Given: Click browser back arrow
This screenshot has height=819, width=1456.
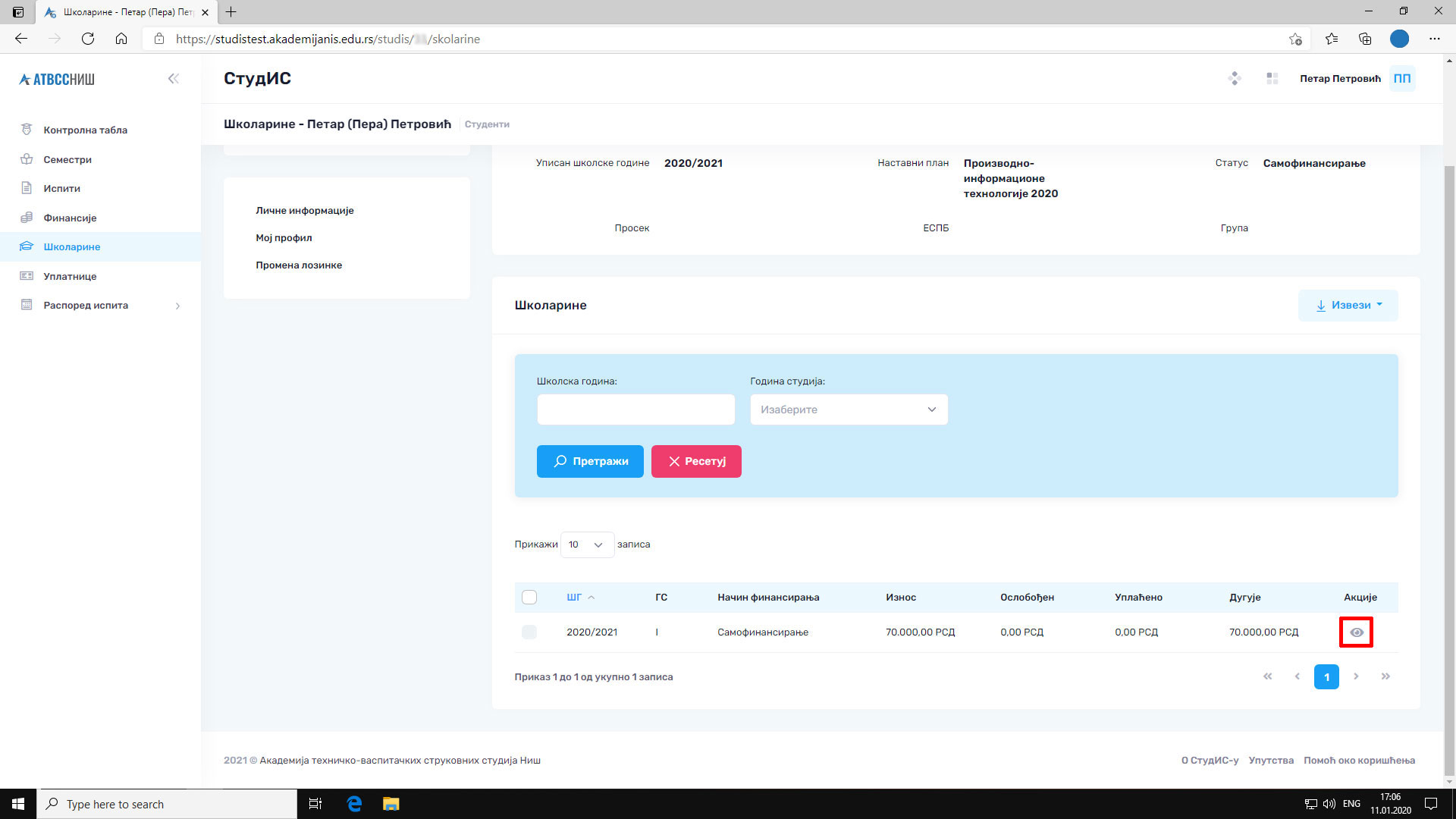Looking at the screenshot, I should pyautogui.click(x=21, y=39).
